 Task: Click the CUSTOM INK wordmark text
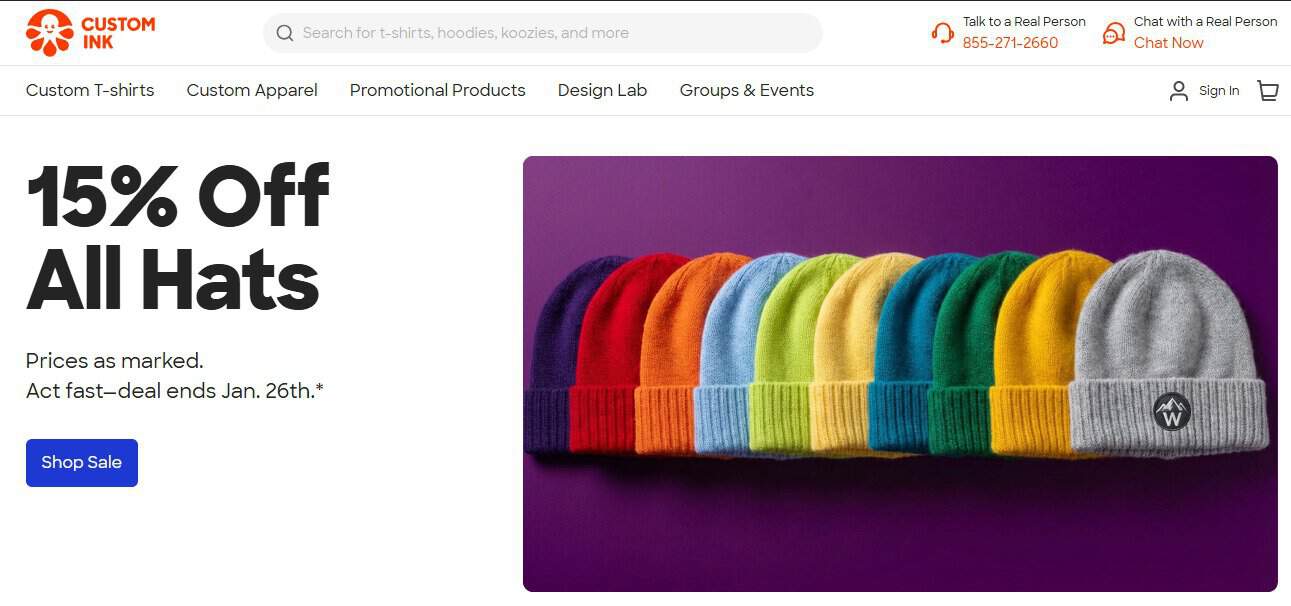(x=118, y=33)
